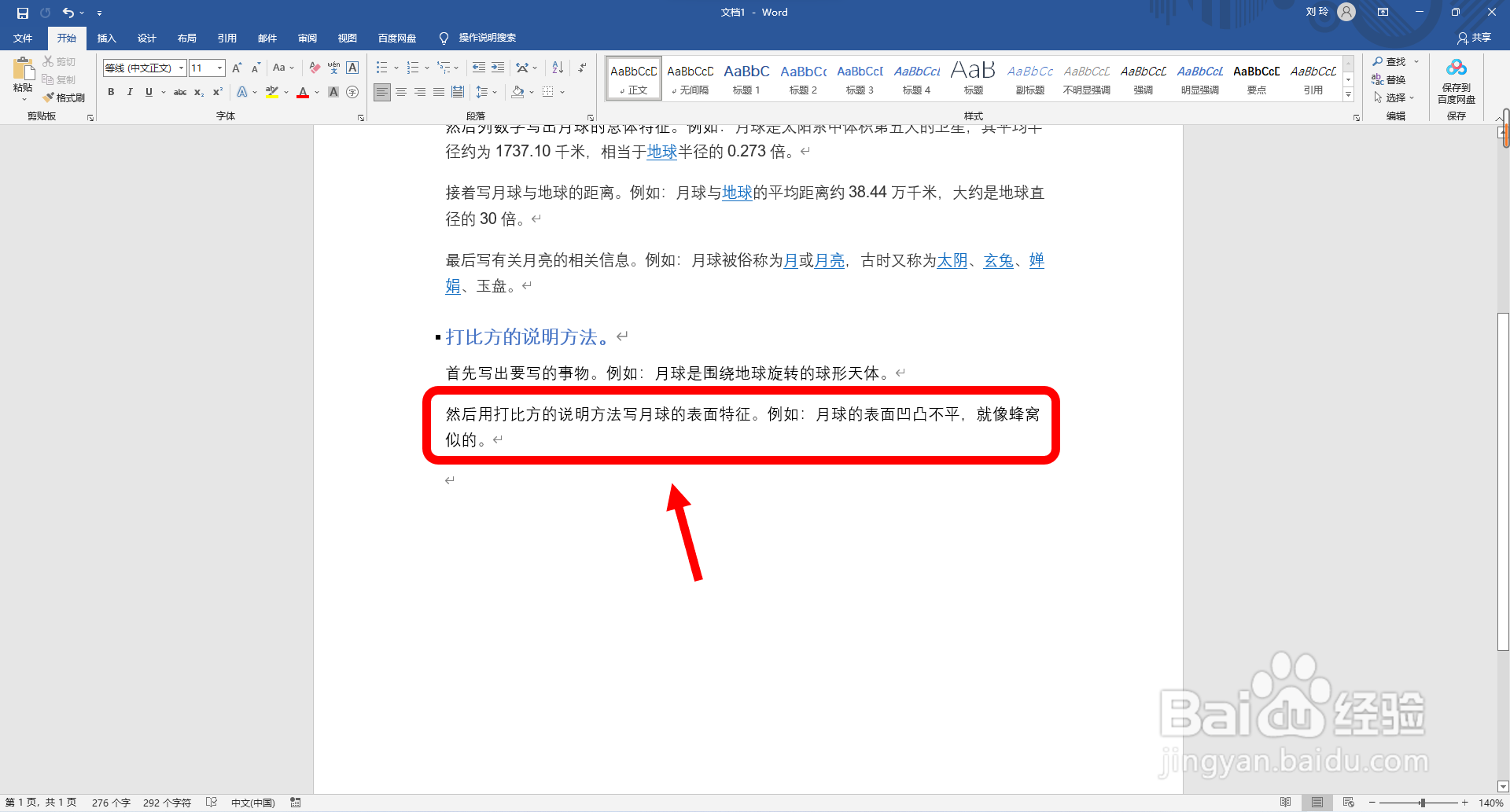Open the 百度网盘 ribbon tab
This screenshot has height=812, width=1510.
click(x=396, y=38)
